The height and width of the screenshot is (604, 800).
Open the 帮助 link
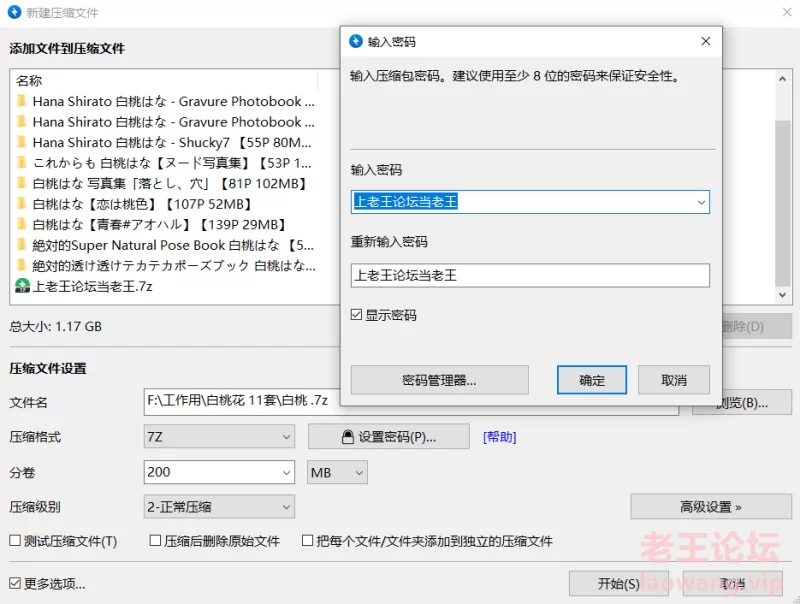click(x=499, y=437)
